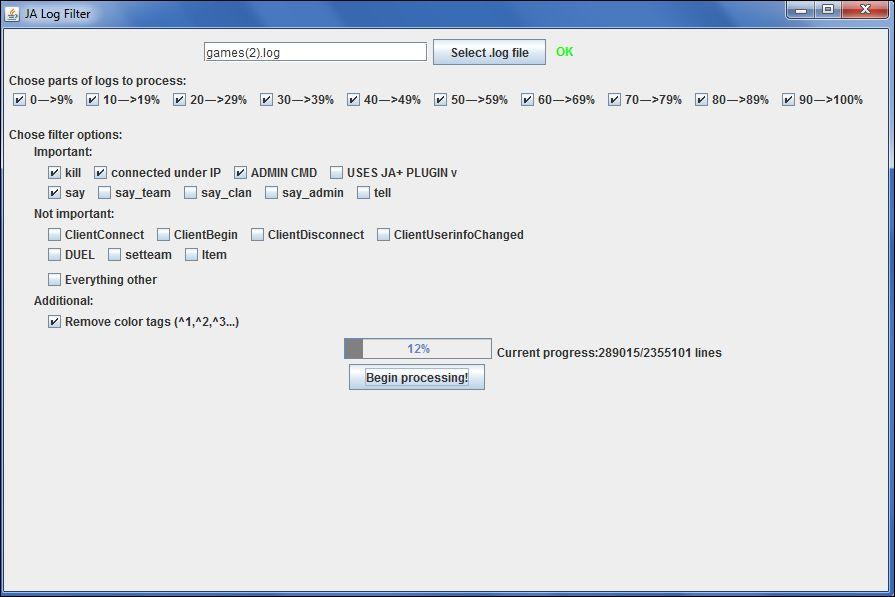895x597 pixels.
Task: Enable USES JA+ PLUGIN v checkbox
Action: pyautogui.click(x=336, y=173)
